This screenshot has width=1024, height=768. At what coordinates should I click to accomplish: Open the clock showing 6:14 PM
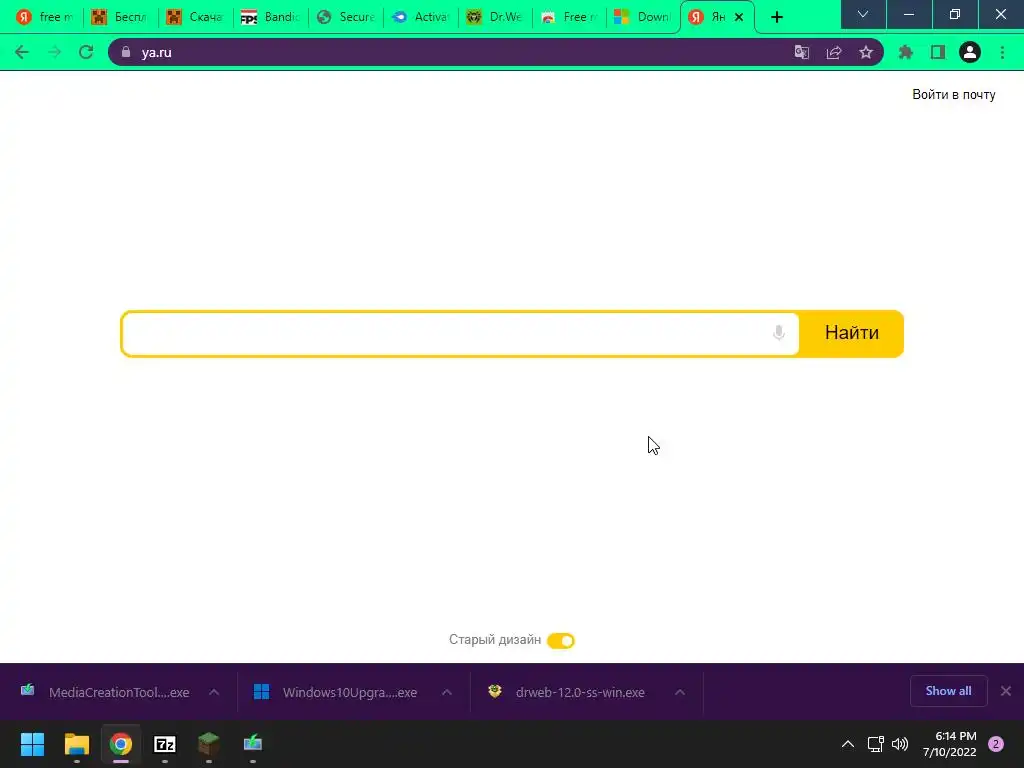tap(949, 744)
